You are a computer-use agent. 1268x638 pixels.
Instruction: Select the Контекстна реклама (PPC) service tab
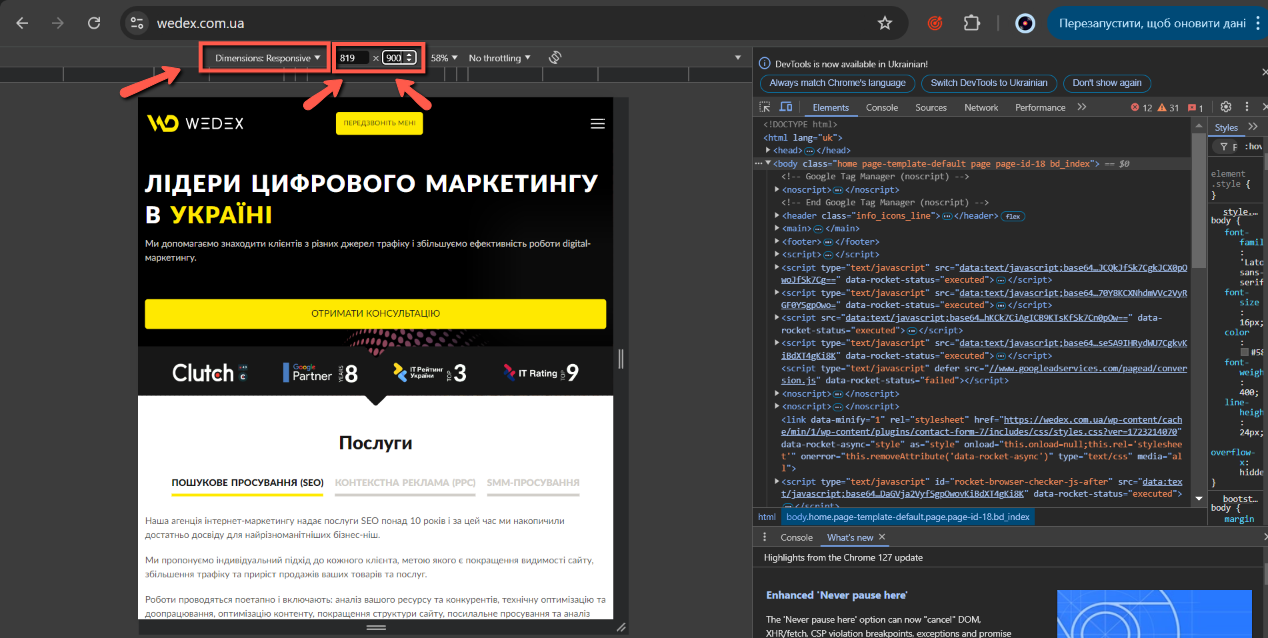coord(405,482)
